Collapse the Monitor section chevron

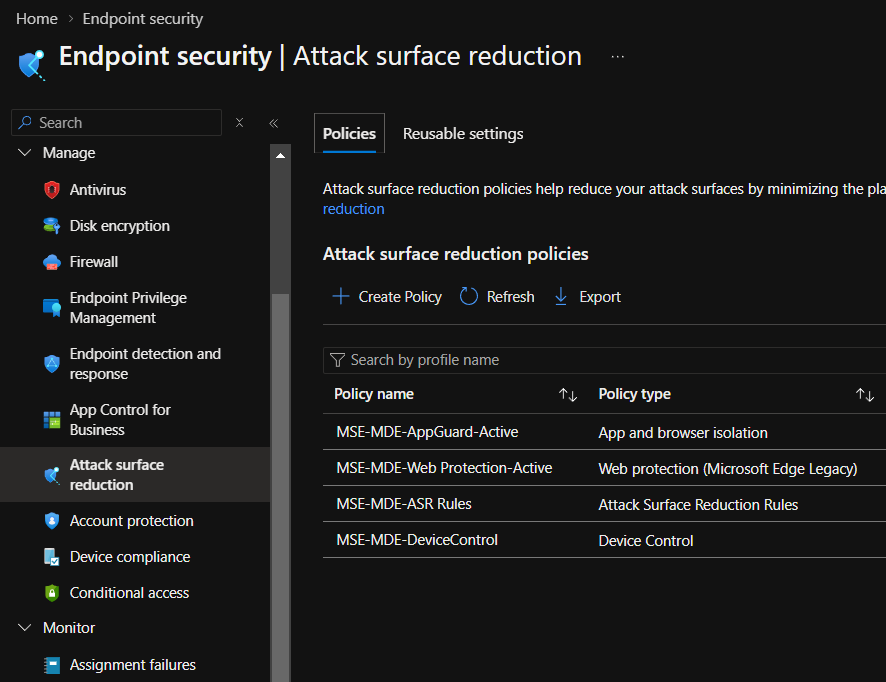click(25, 628)
